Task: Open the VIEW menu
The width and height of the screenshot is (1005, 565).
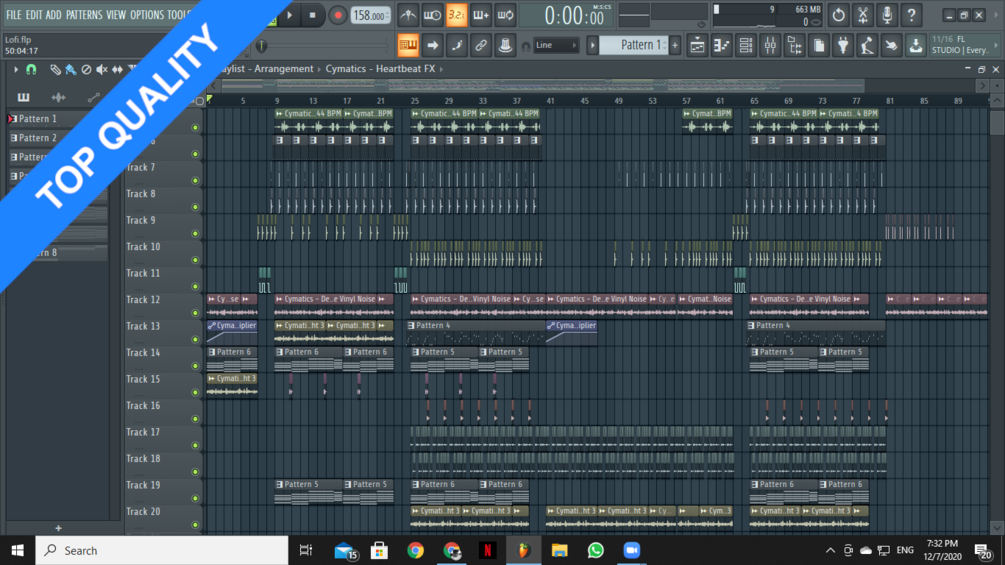Action: click(116, 15)
